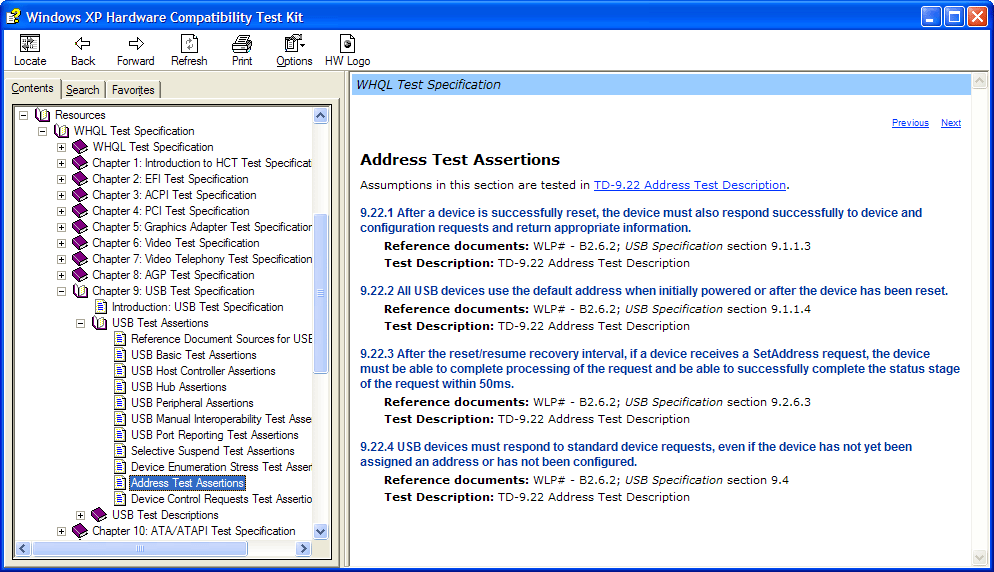Click the HW Logo toolbar icon
Image resolution: width=994 pixels, height=572 pixels.
point(347,44)
